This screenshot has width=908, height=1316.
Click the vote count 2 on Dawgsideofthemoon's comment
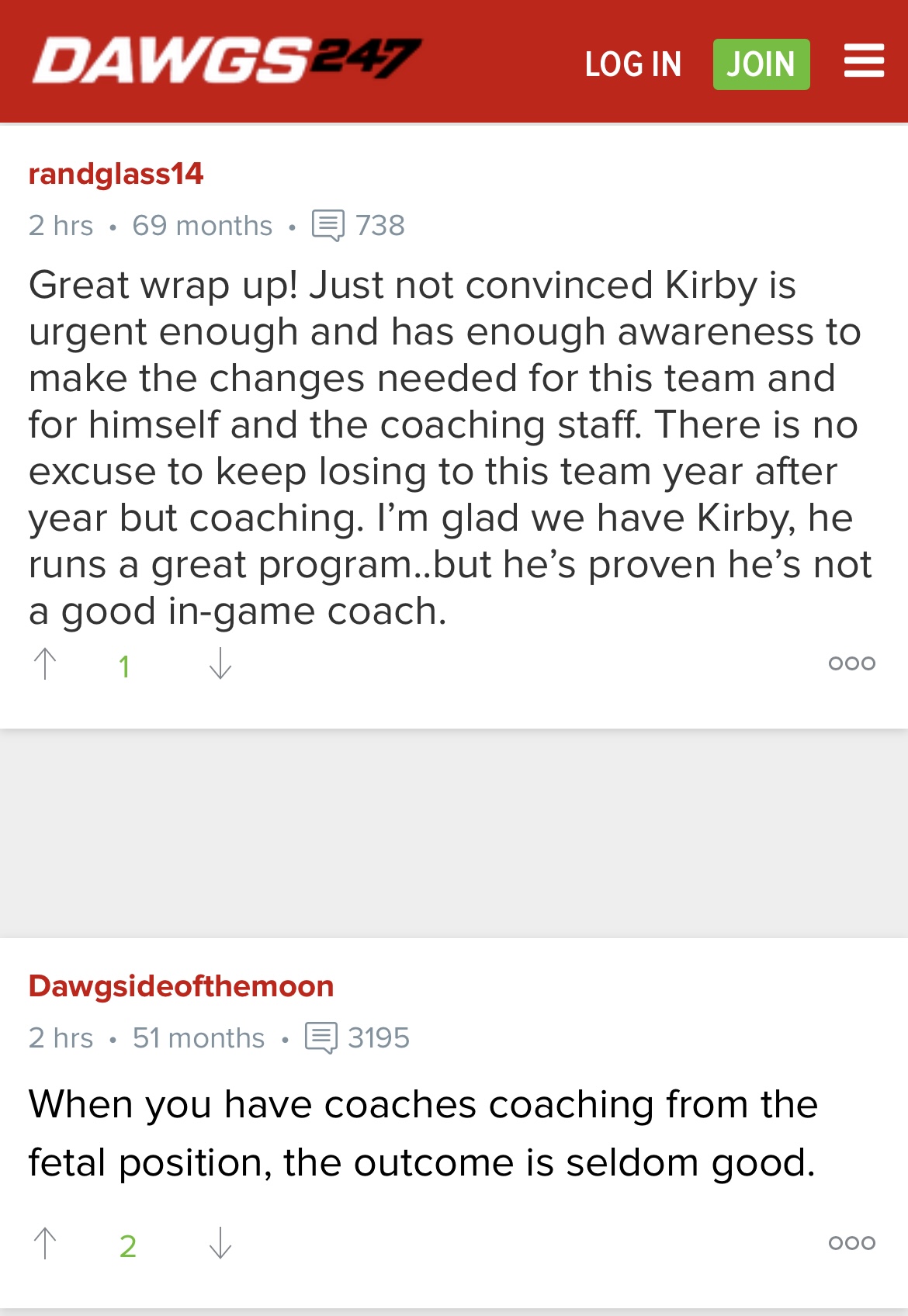pyautogui.click(x=128, y=1246)
